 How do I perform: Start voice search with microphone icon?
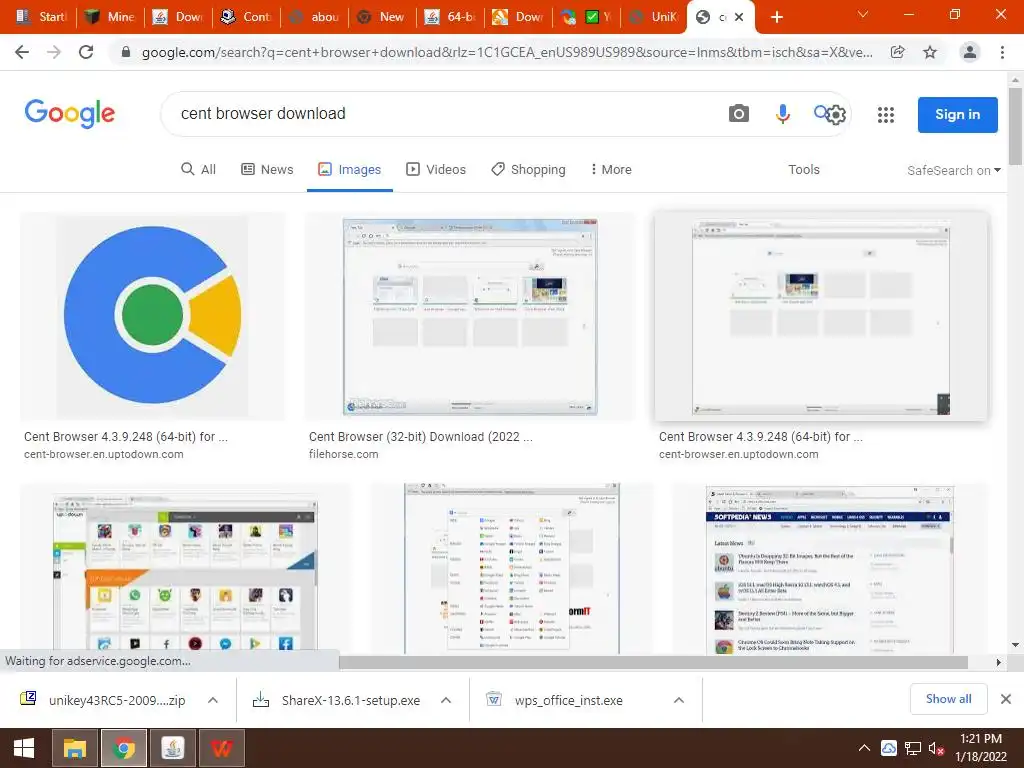coord(782,114)
